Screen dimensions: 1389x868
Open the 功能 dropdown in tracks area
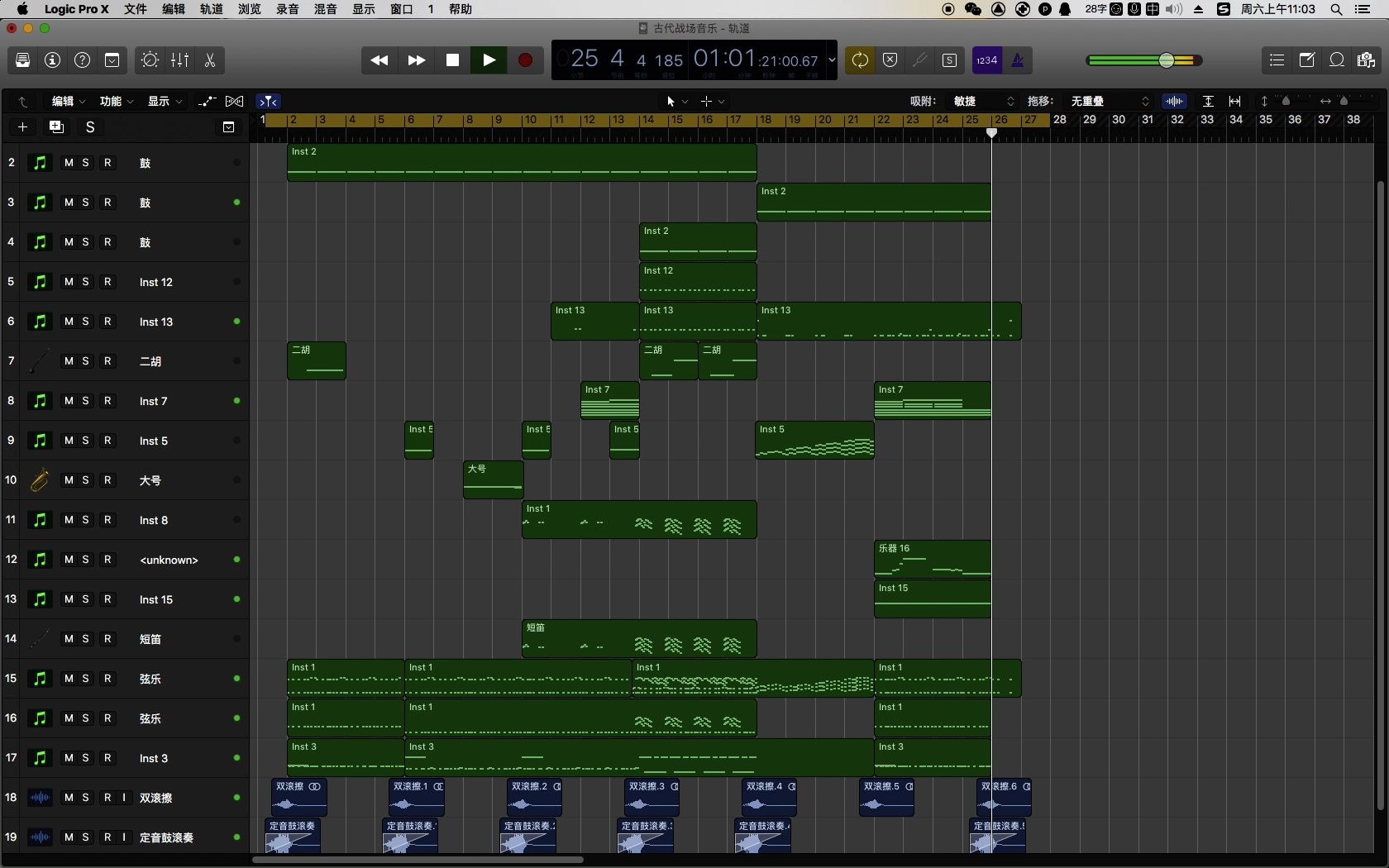117,102
